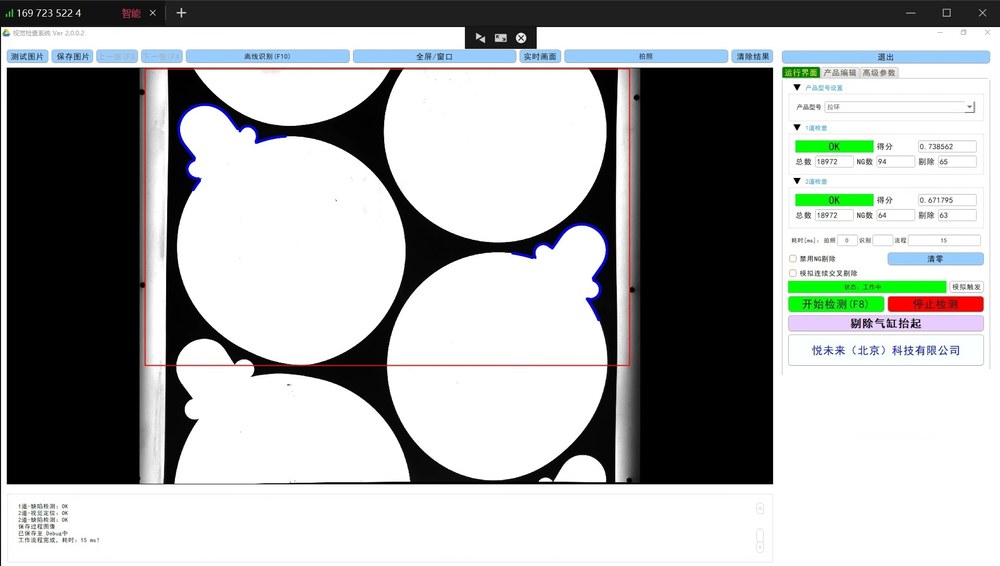Enable the 模拟连续交叉剔除 checkbox
Screen dimensions: 1000x566
pos(793,273)
